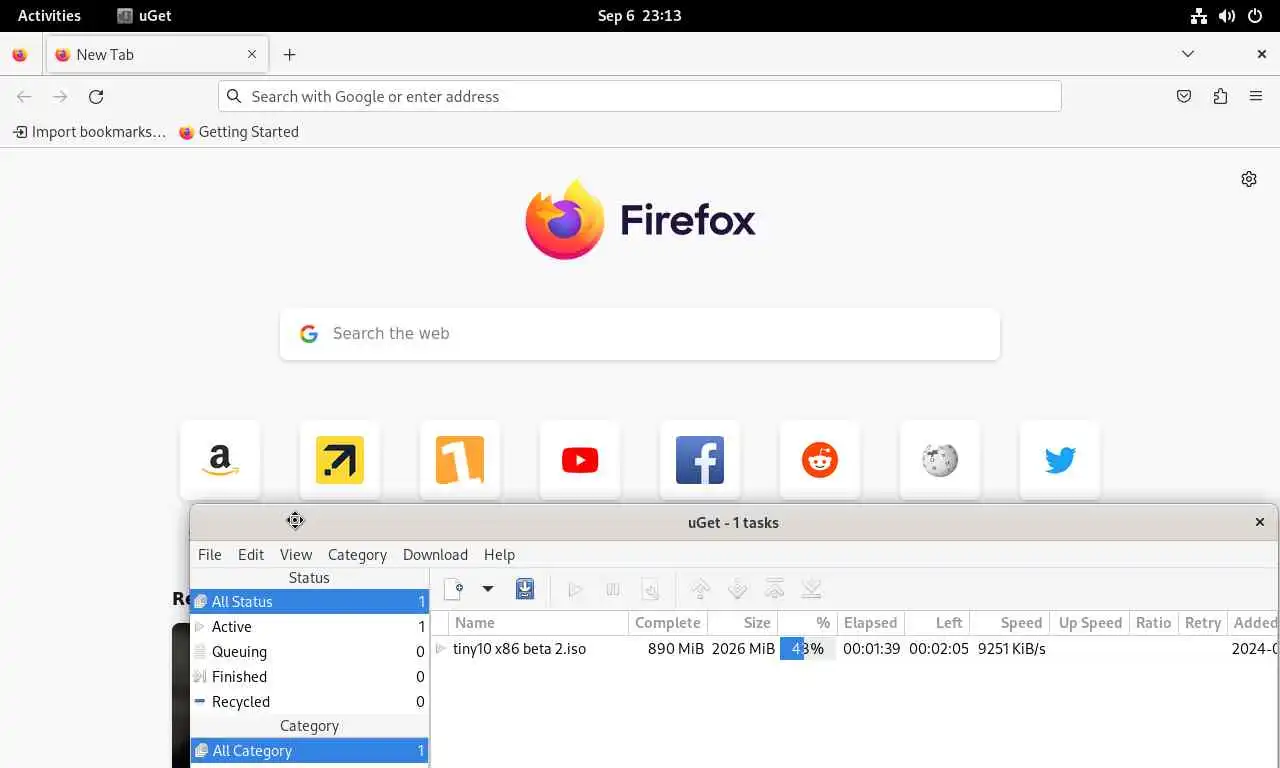Open the list all tabs dropdown in Firefox
Viewport: 1280px width, 768px height.
coord(1187,54)
